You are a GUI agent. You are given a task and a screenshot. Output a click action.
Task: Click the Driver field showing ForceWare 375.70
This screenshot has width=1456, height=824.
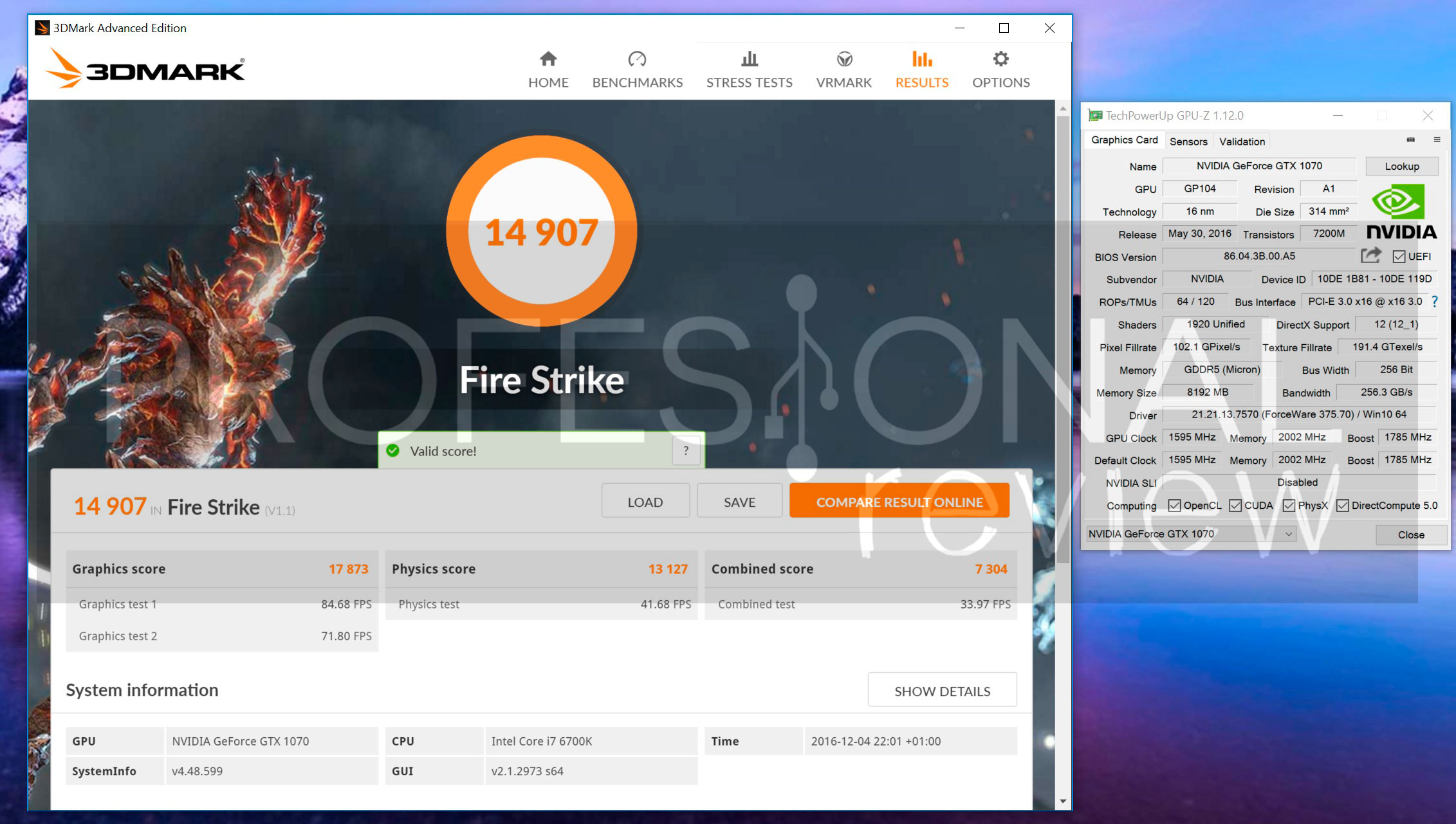tap(1299, 414)
